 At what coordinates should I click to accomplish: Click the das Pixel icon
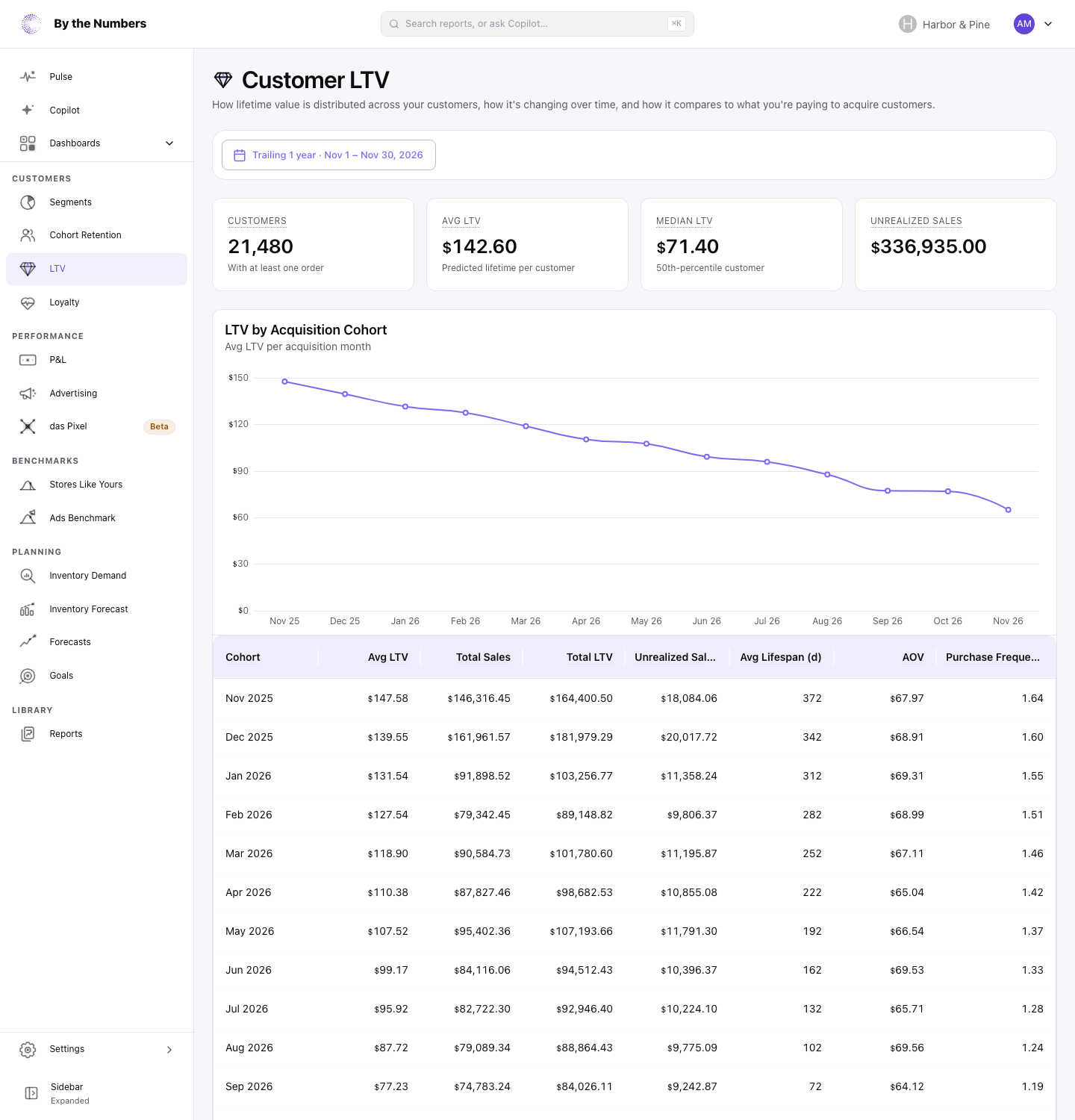[x=28, y=426]
